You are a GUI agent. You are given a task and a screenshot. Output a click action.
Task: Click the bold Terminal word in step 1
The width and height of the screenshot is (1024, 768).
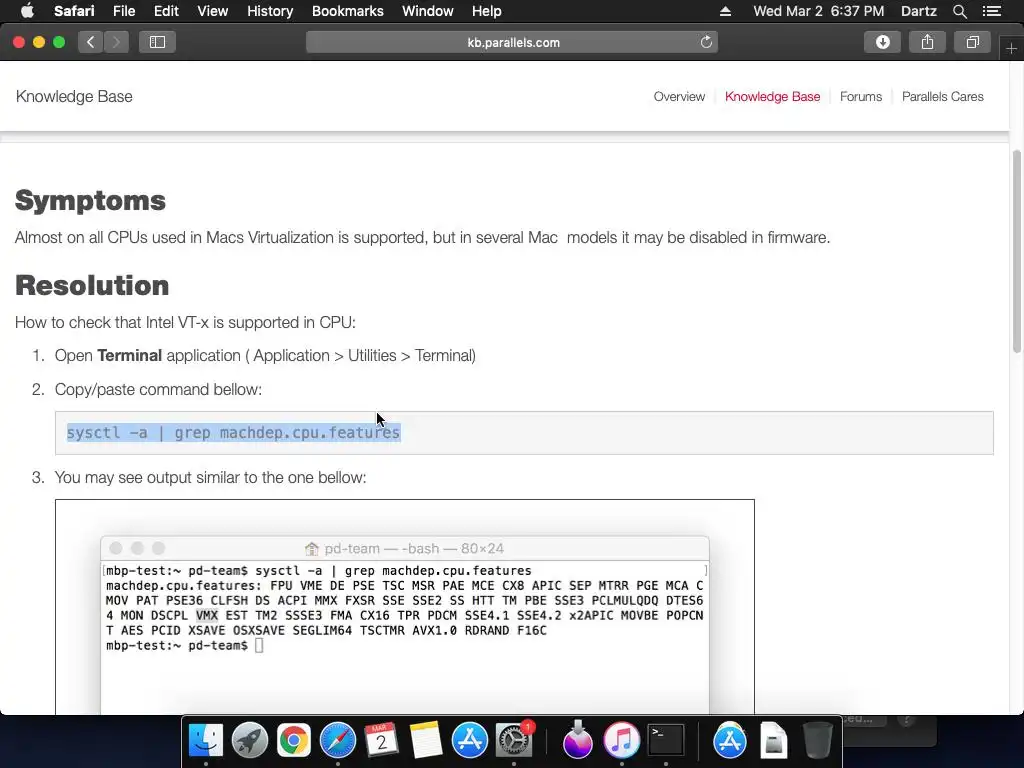129,355
